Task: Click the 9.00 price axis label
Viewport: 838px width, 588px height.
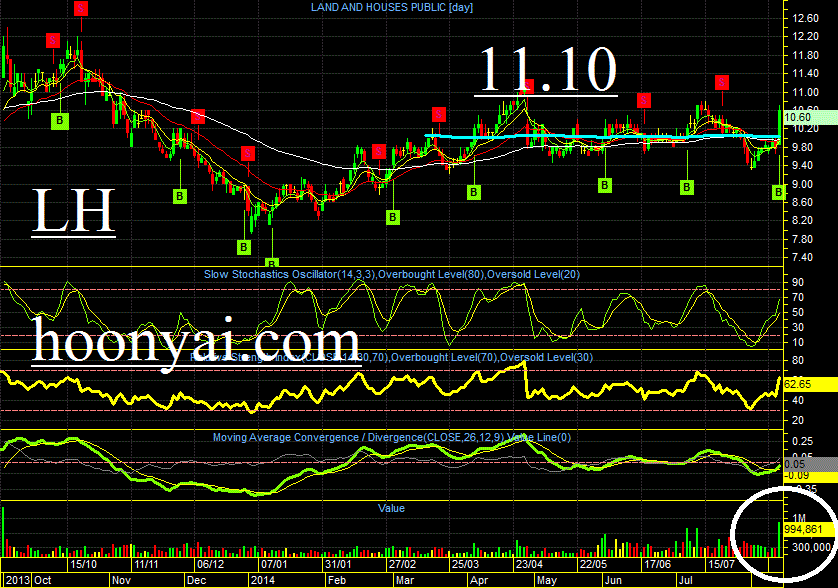Action: click(x=802, y=184)
